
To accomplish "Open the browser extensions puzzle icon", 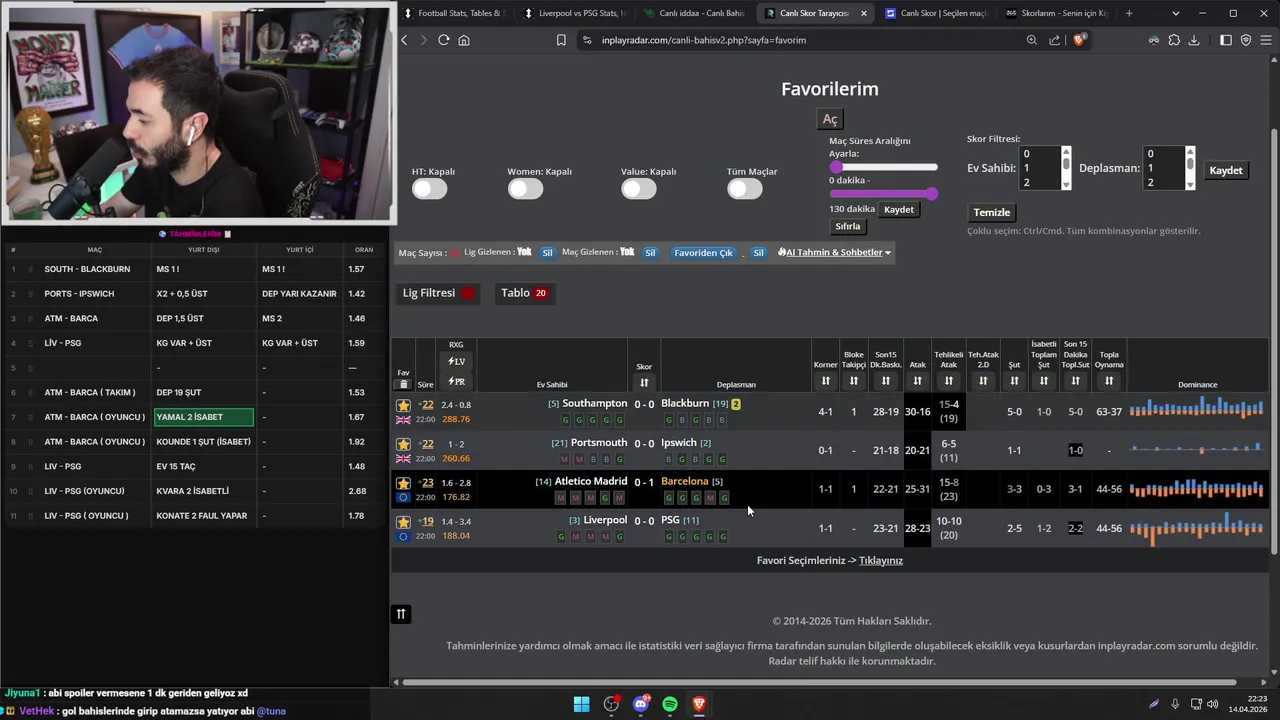I will click(x=1174, y=40).
